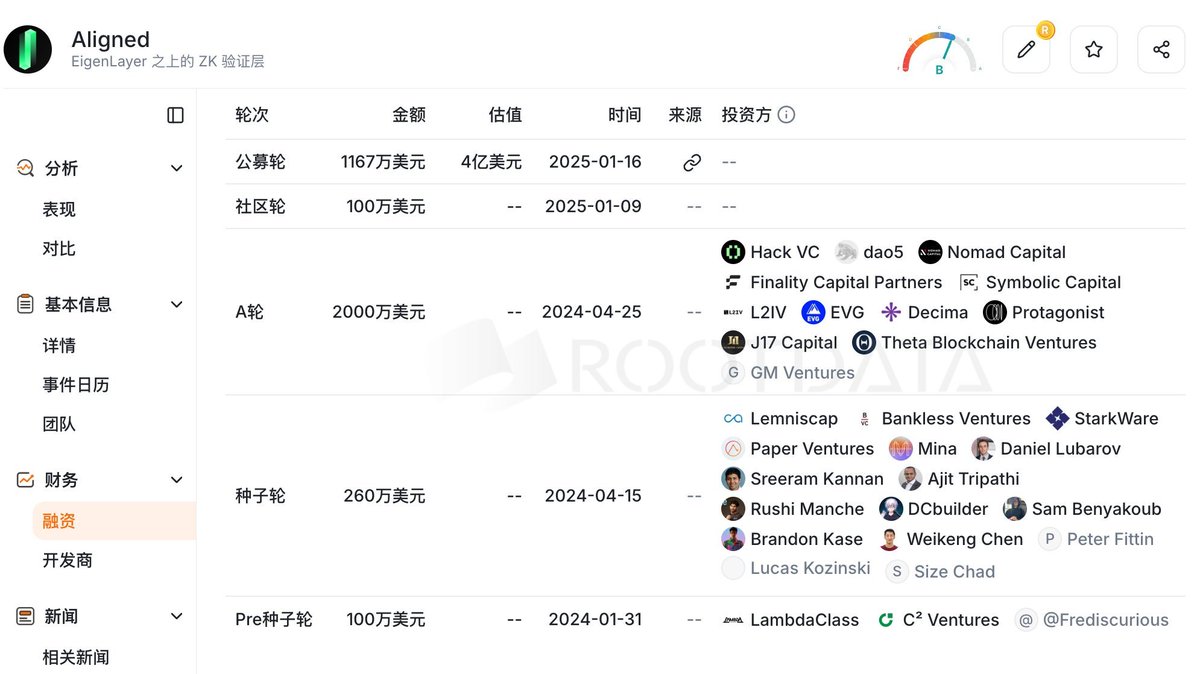Open 开发商 in the sidebar
Viewport: 1200px width, 674px height.
[68, 560]
